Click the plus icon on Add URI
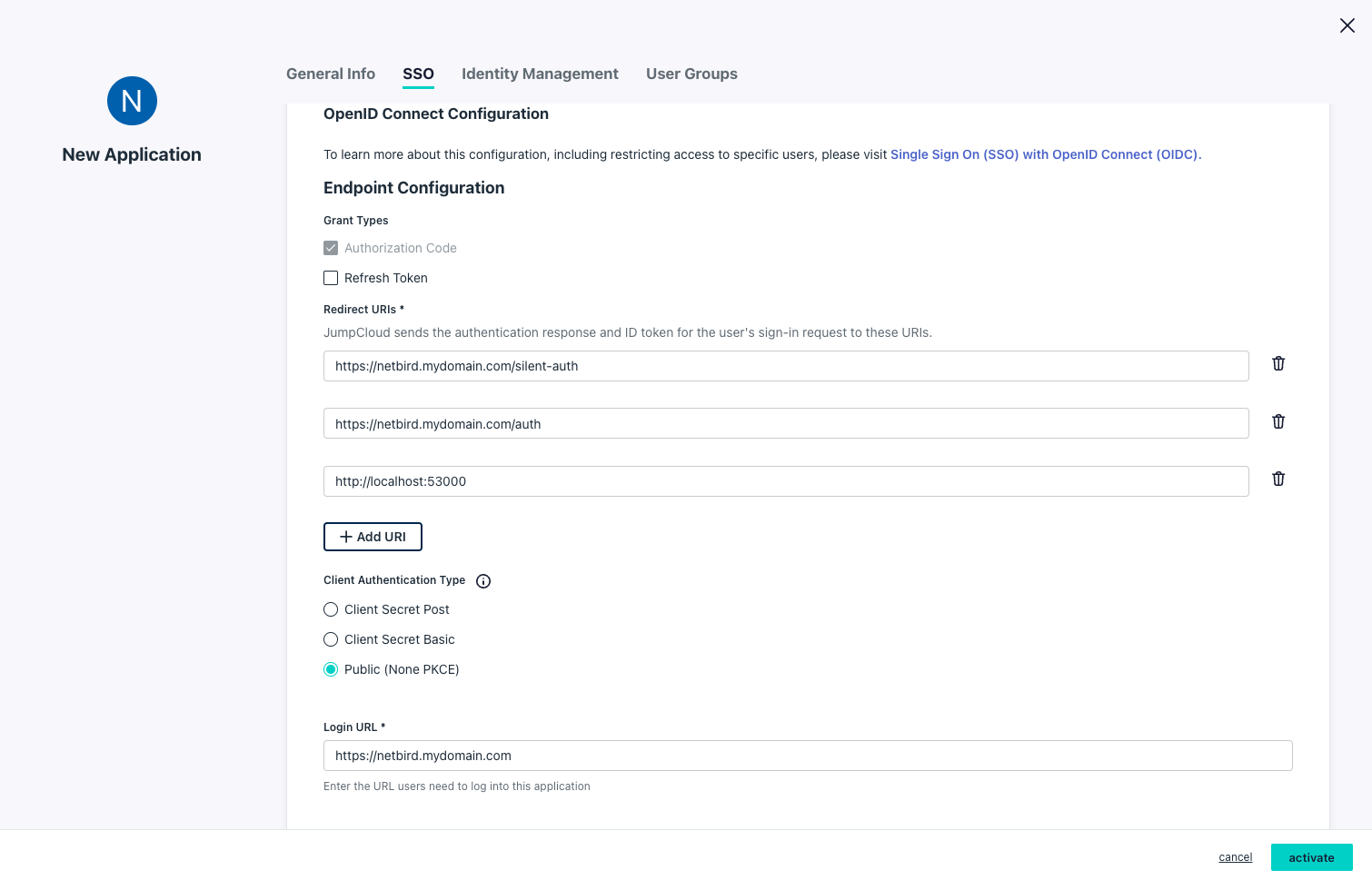The width and height of the screenshot is (1372, 880). (x=344, y=536)
